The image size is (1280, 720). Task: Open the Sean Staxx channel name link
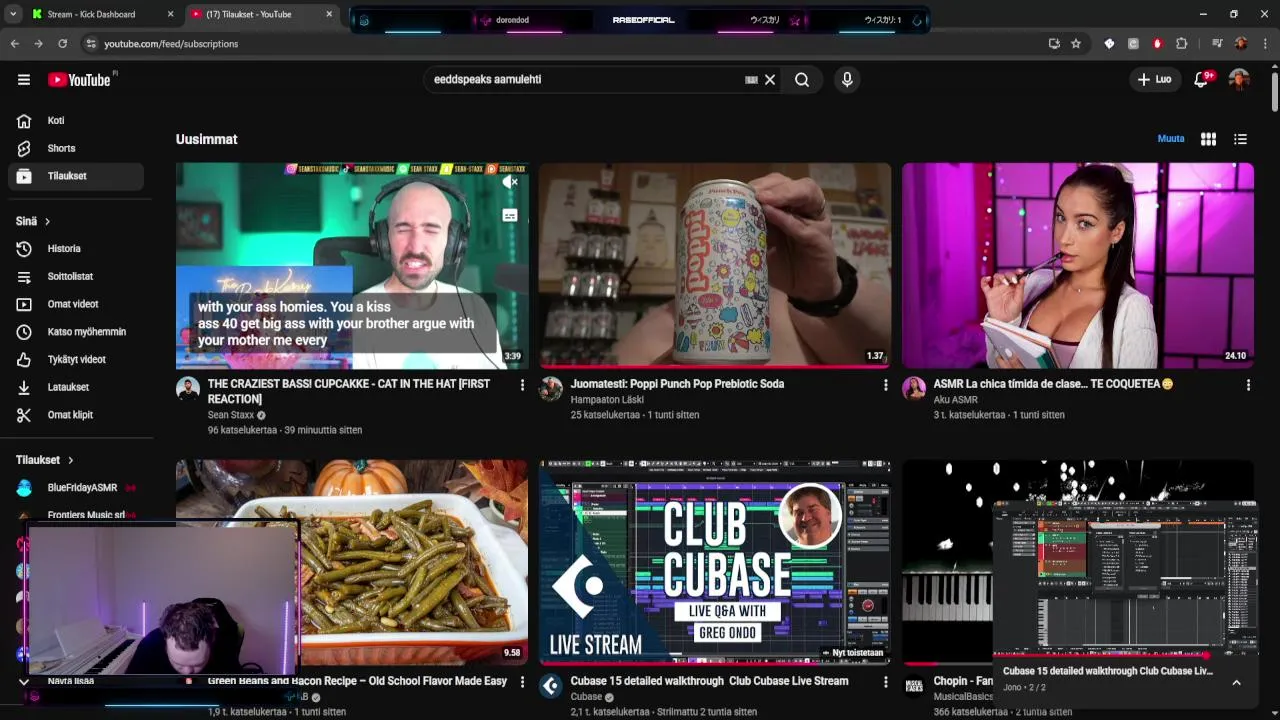pos(231,415)
